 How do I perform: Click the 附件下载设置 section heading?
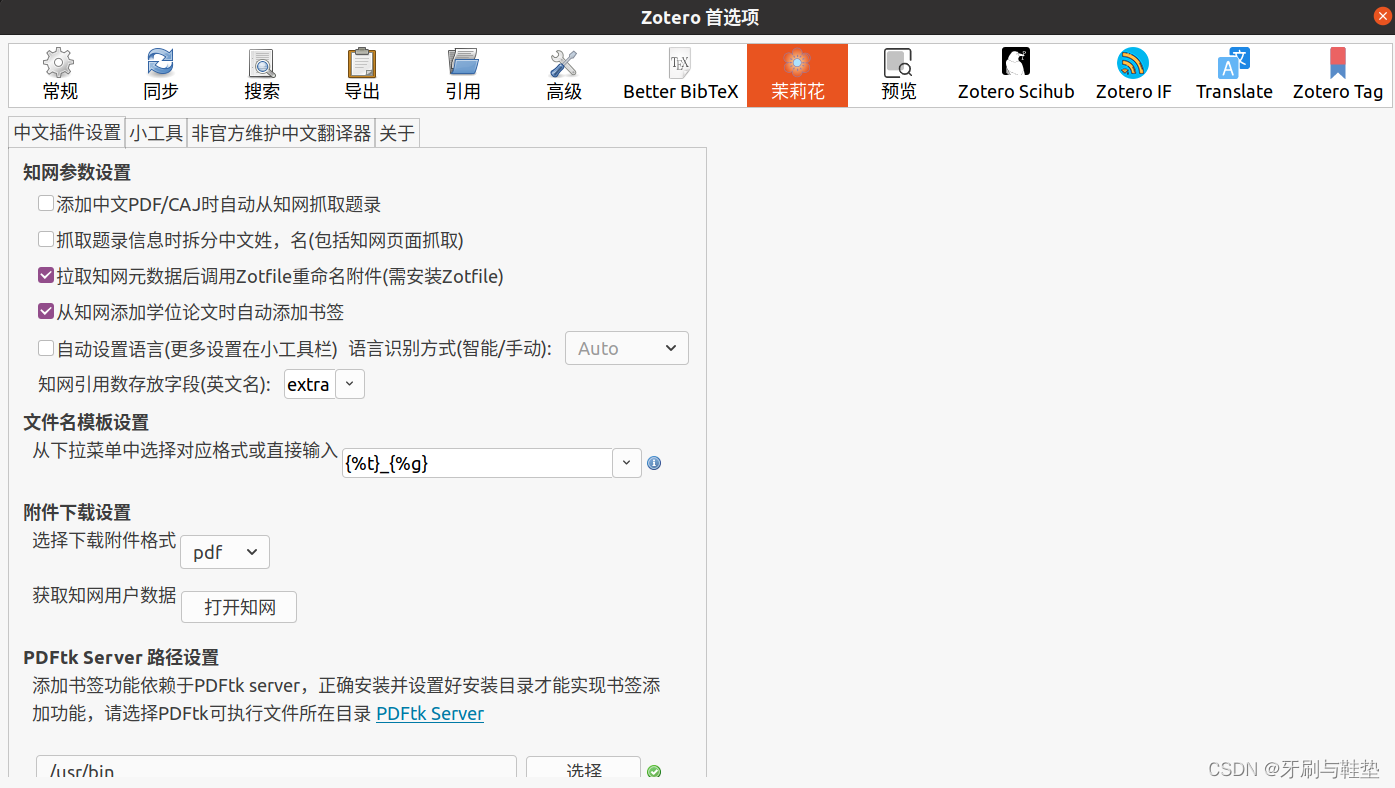tap(77, 512)
